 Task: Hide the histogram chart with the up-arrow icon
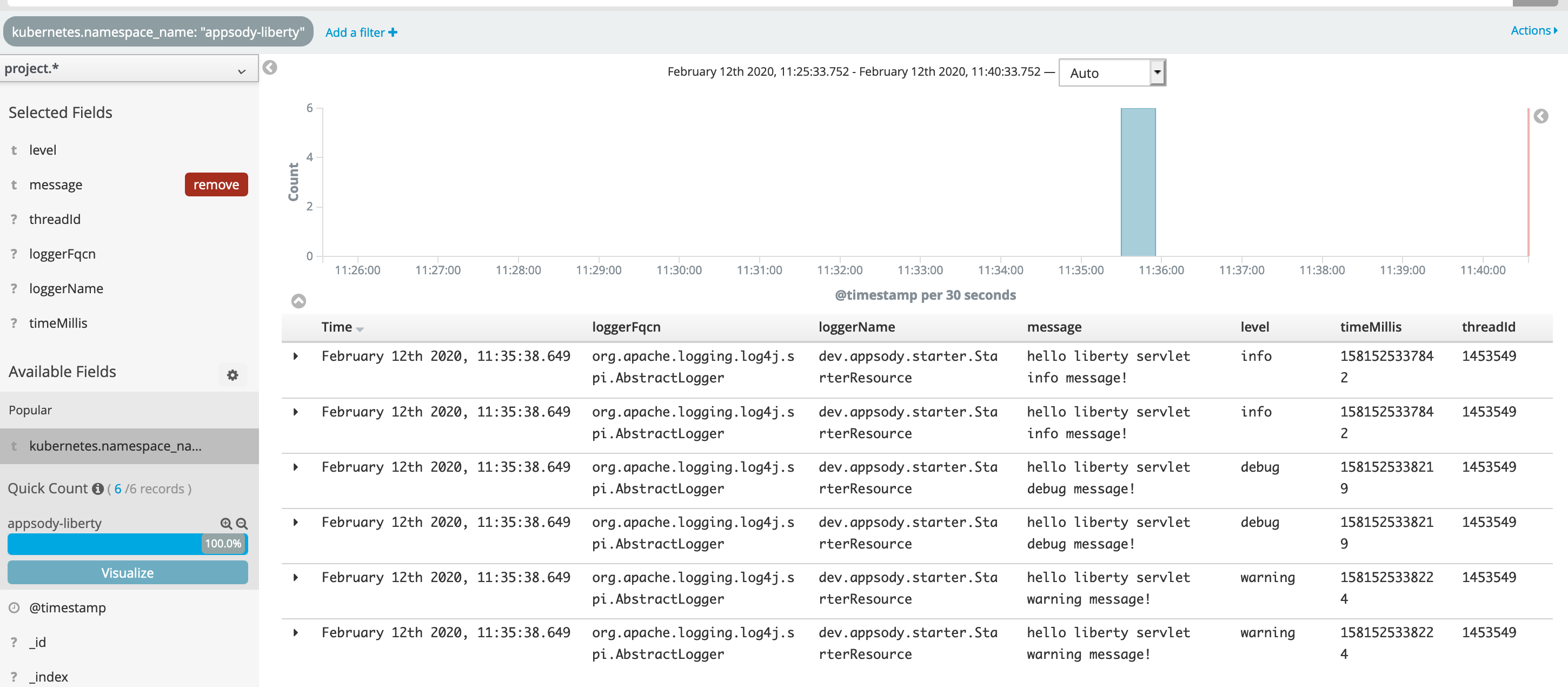(x=298, y=301)
